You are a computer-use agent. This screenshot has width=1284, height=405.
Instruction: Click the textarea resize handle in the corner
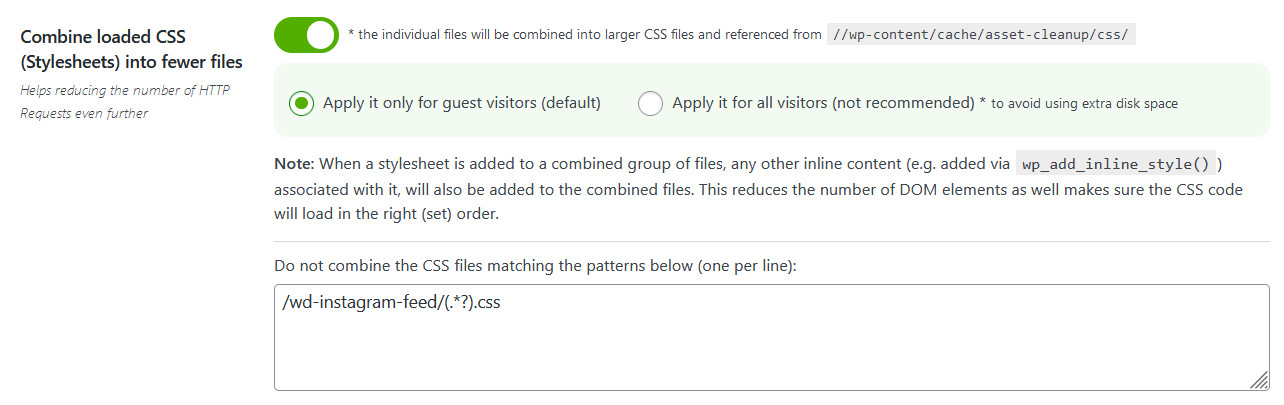click(x=1259, y=379)
